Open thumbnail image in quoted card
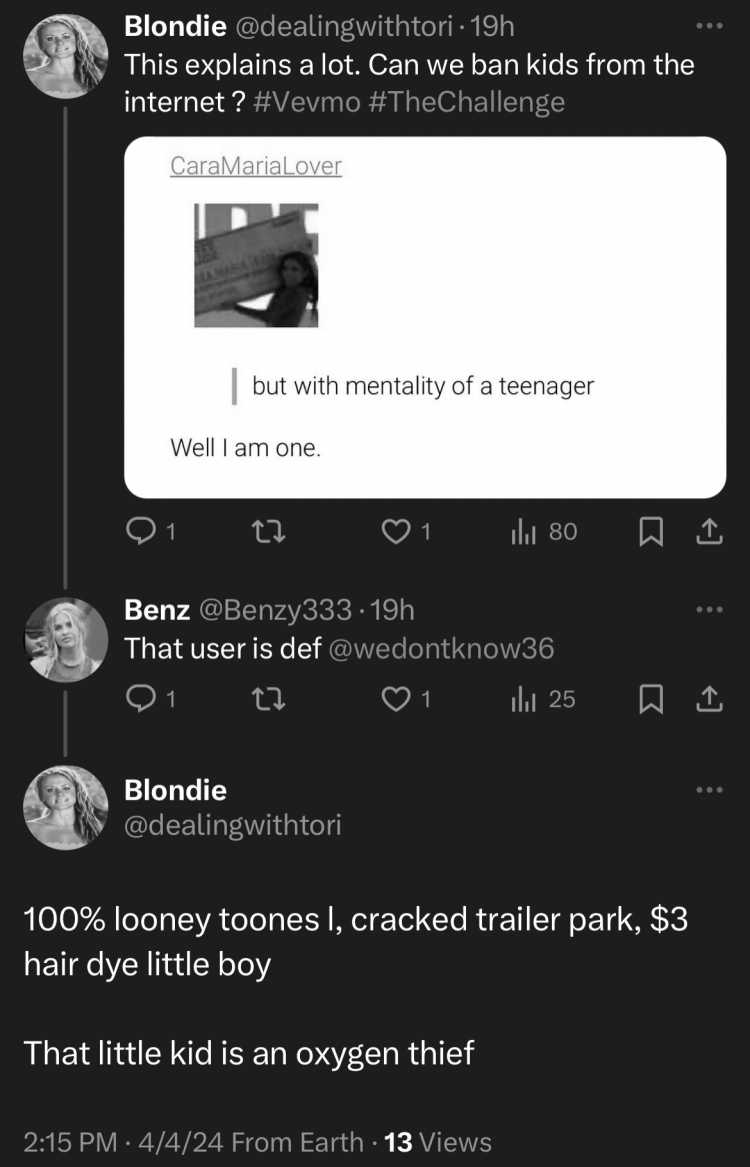 (x=256, y=265)
